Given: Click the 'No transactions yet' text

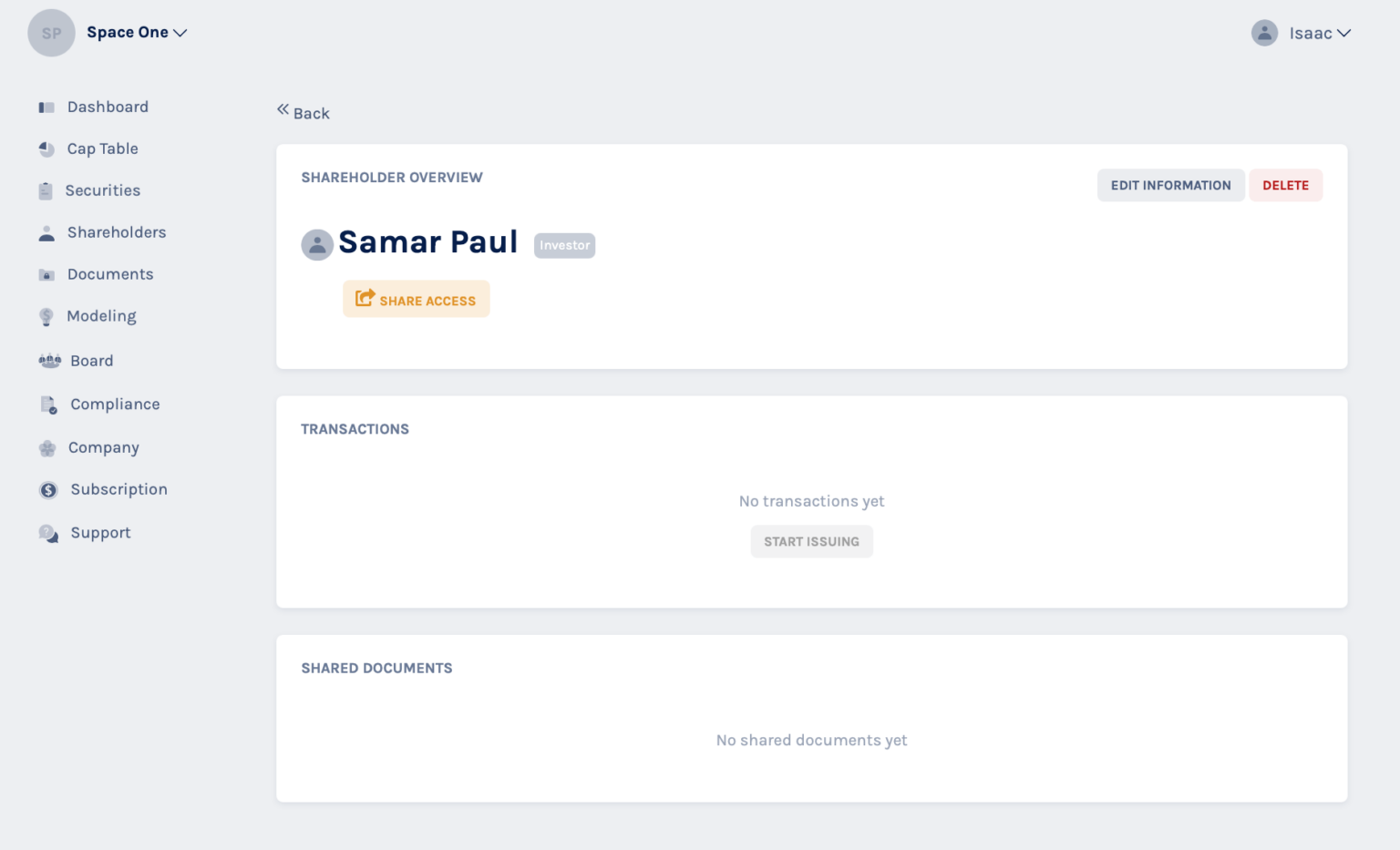Looking at the screenshot, I should 811,501.
